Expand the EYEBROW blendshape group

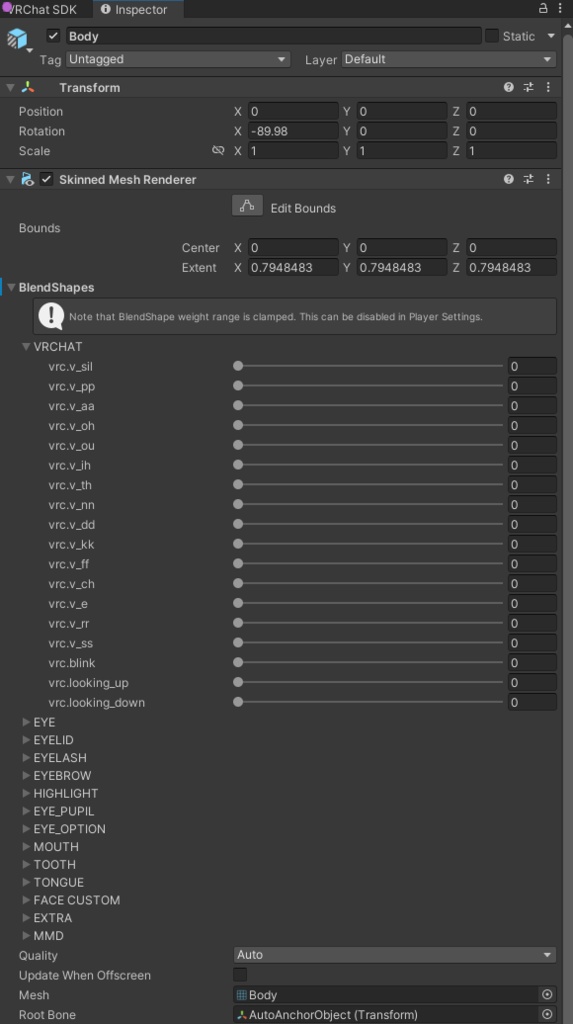click(x=26, y=775)
